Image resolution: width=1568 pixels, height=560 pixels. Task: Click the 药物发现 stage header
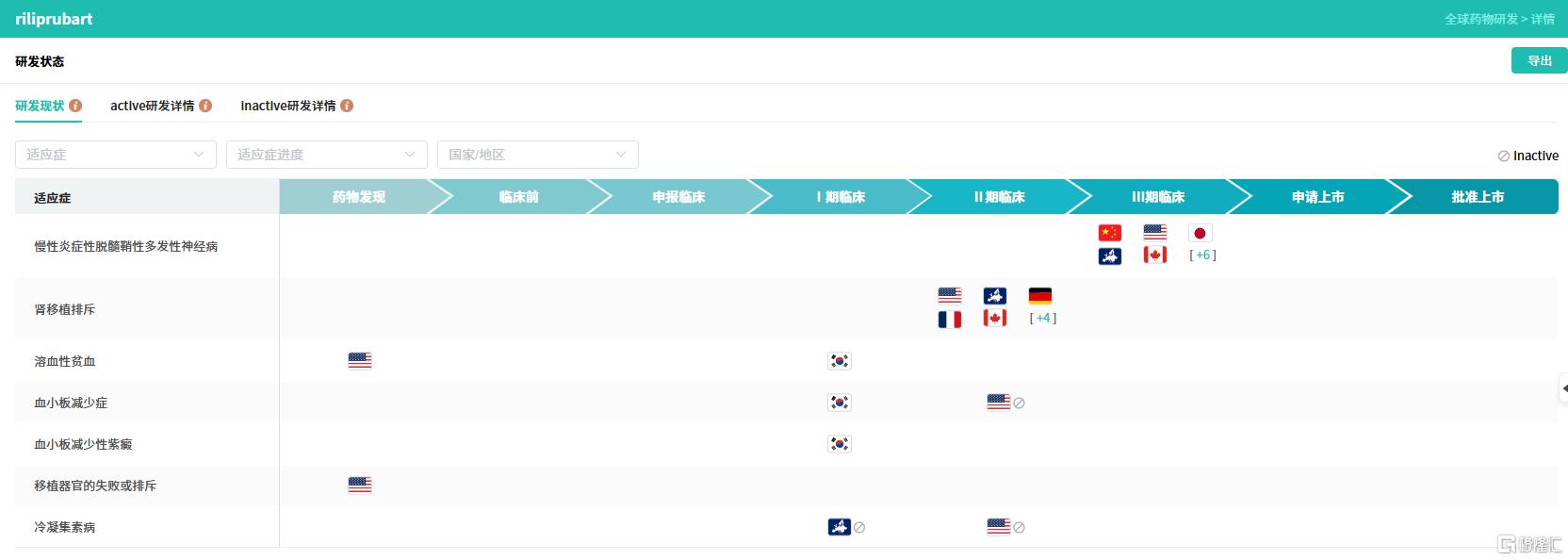[359, 197]
